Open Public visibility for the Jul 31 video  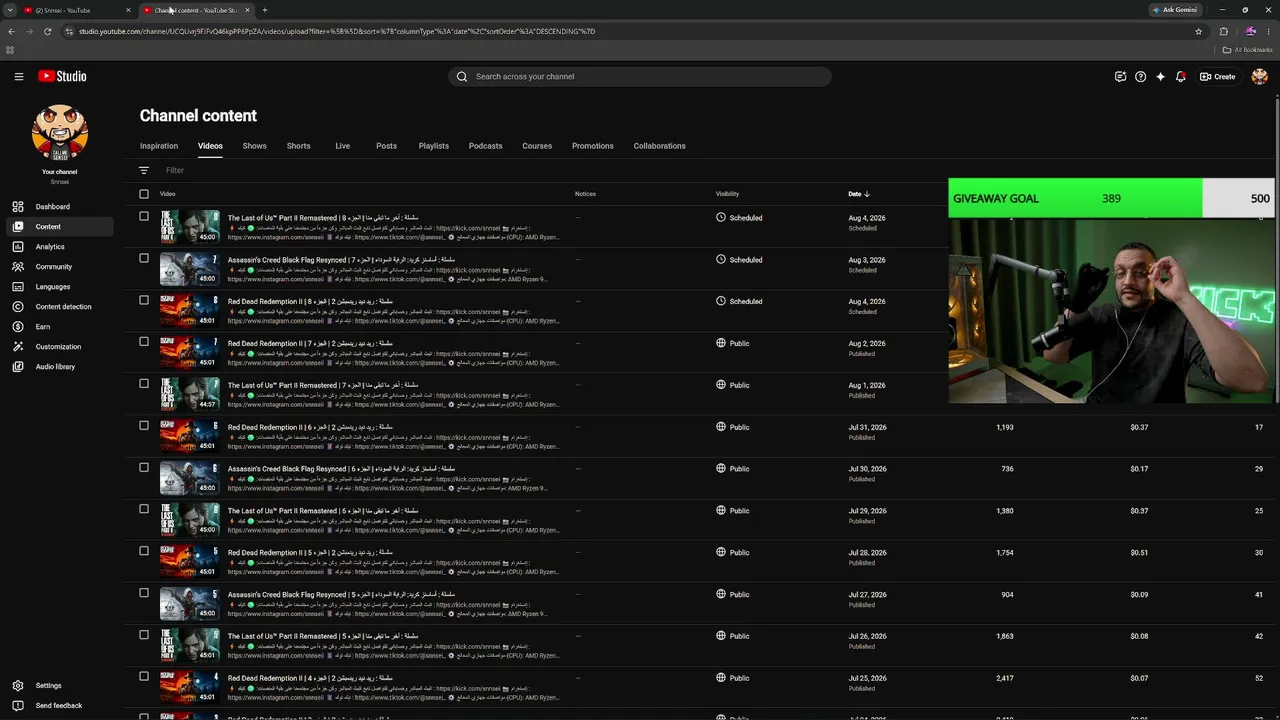tap(733, 427)
